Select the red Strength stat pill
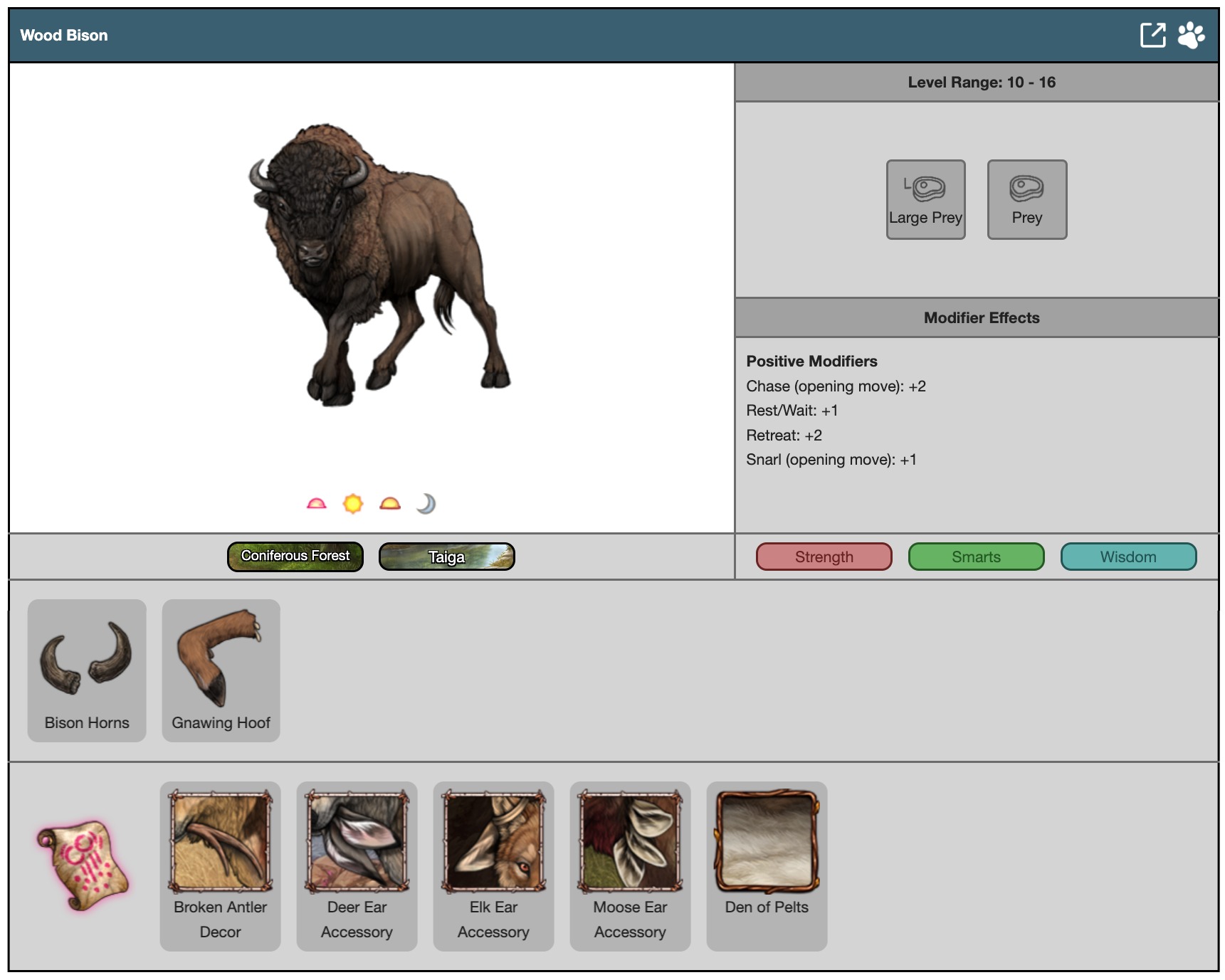This screenshot has height=980, width=1225. point(824,557)
